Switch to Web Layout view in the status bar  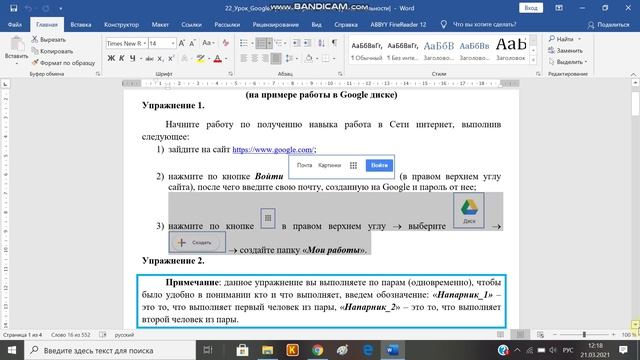click(540, 335)
